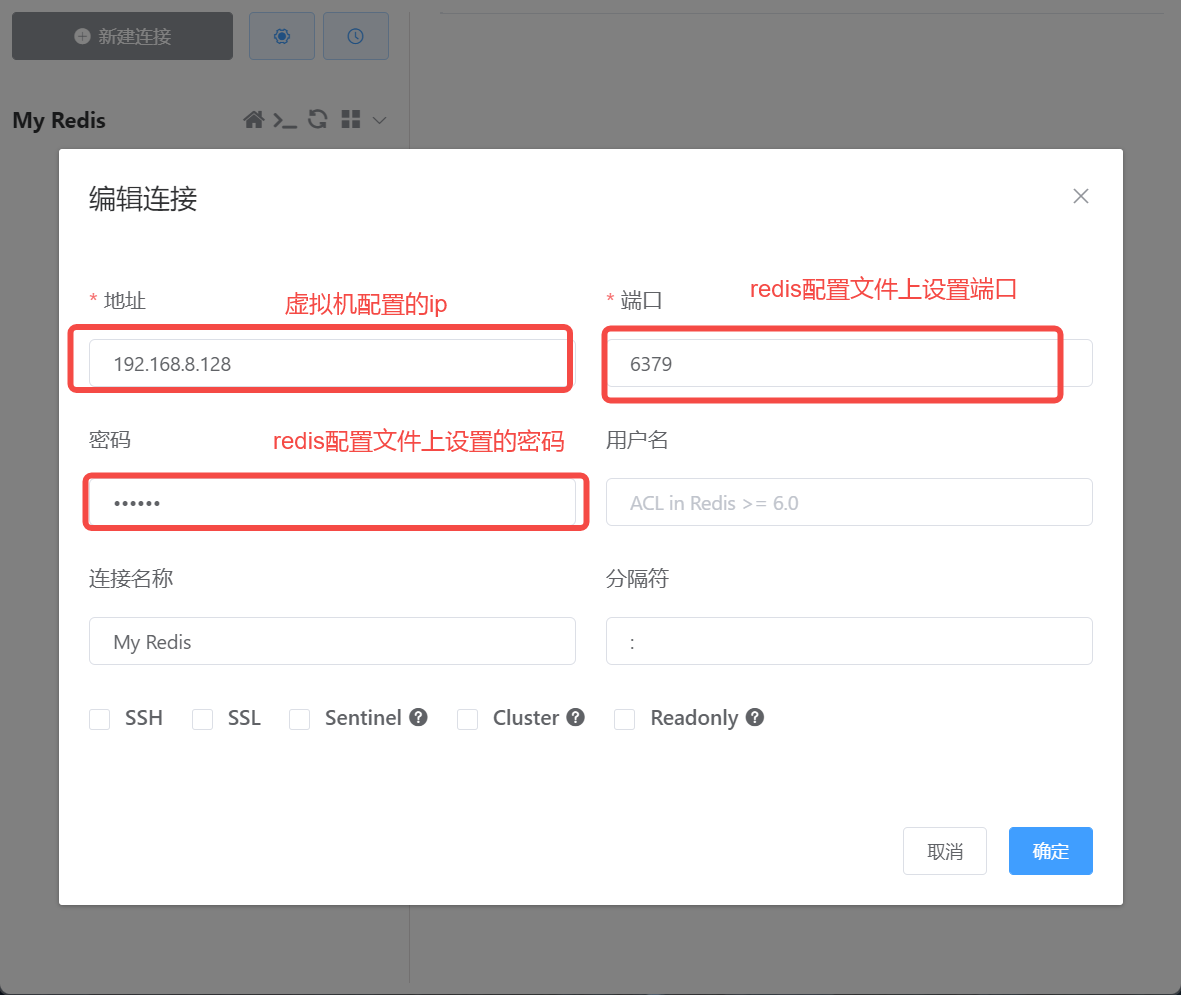Open the console terminal icon for My Redis
The height and width of the screenshot is (995, 1181).
285,120
